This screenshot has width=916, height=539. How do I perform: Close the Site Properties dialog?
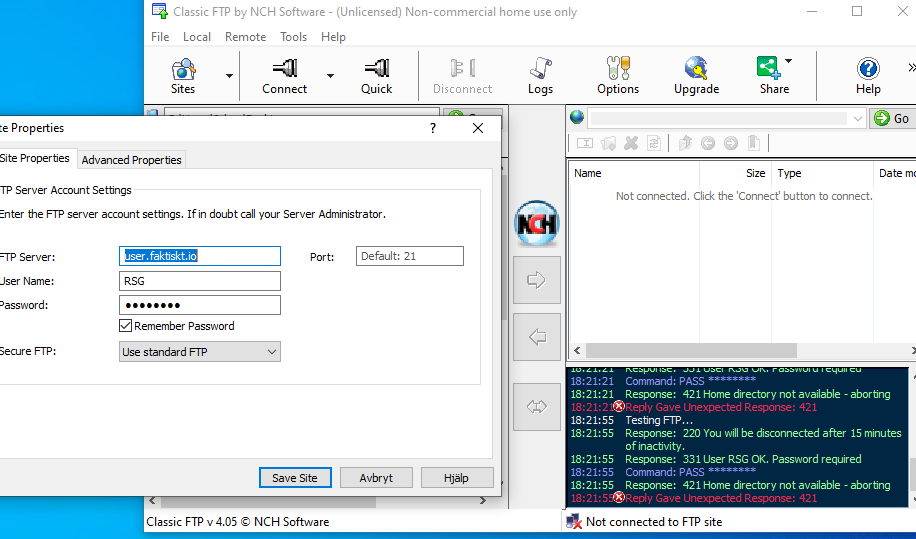(x=478, y=128)
